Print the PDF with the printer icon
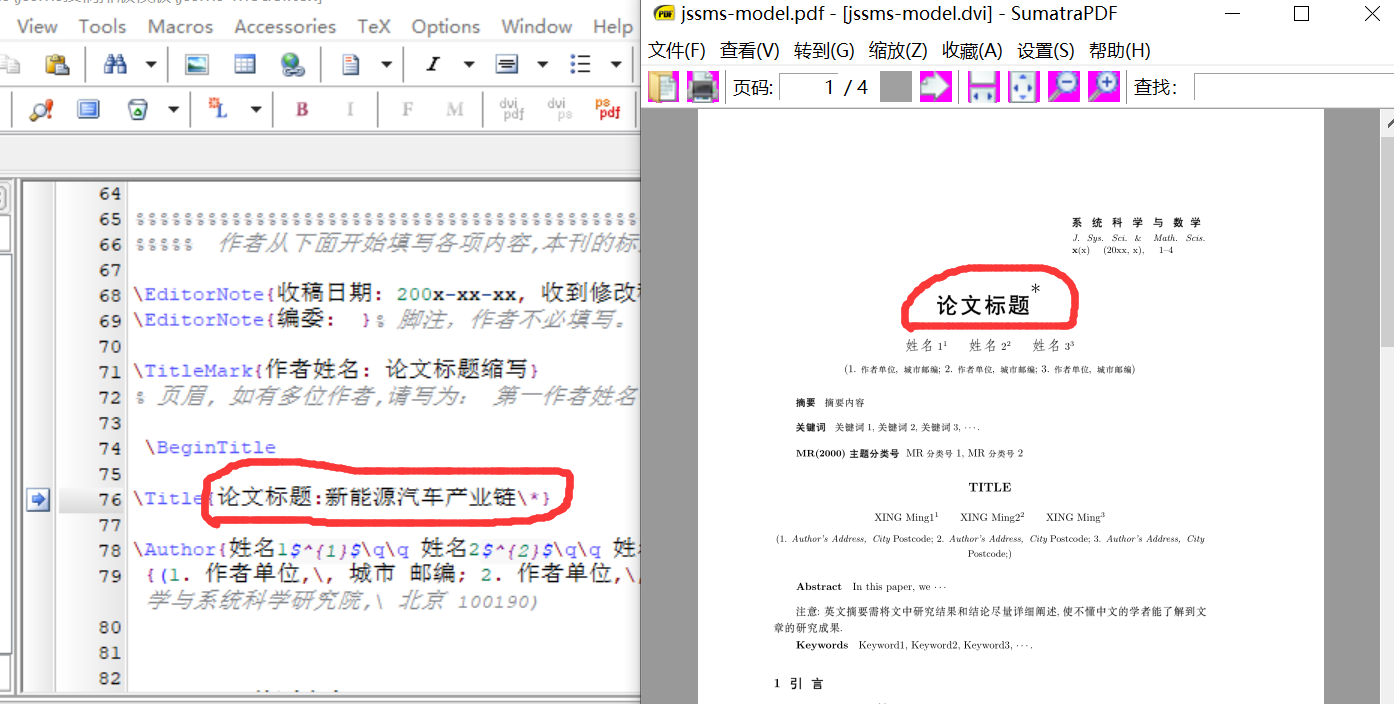Screen dimensions: 1394x704 (x=703, y=87)
